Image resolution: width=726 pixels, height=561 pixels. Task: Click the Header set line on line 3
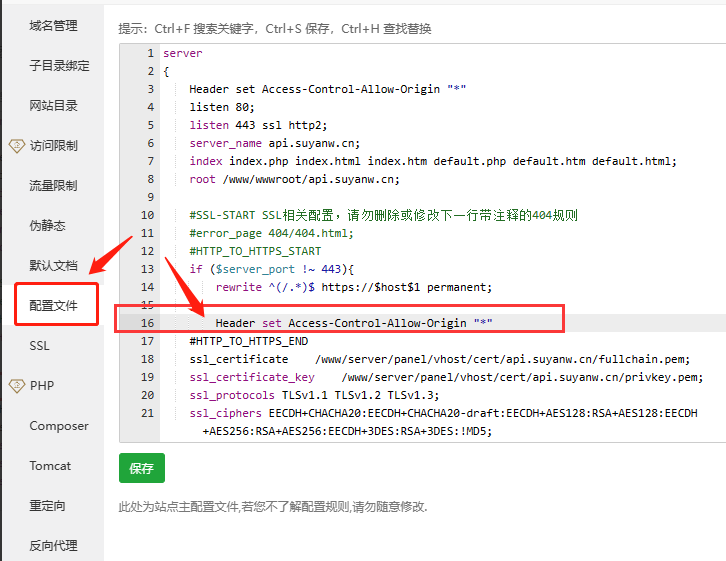point(327,89)
